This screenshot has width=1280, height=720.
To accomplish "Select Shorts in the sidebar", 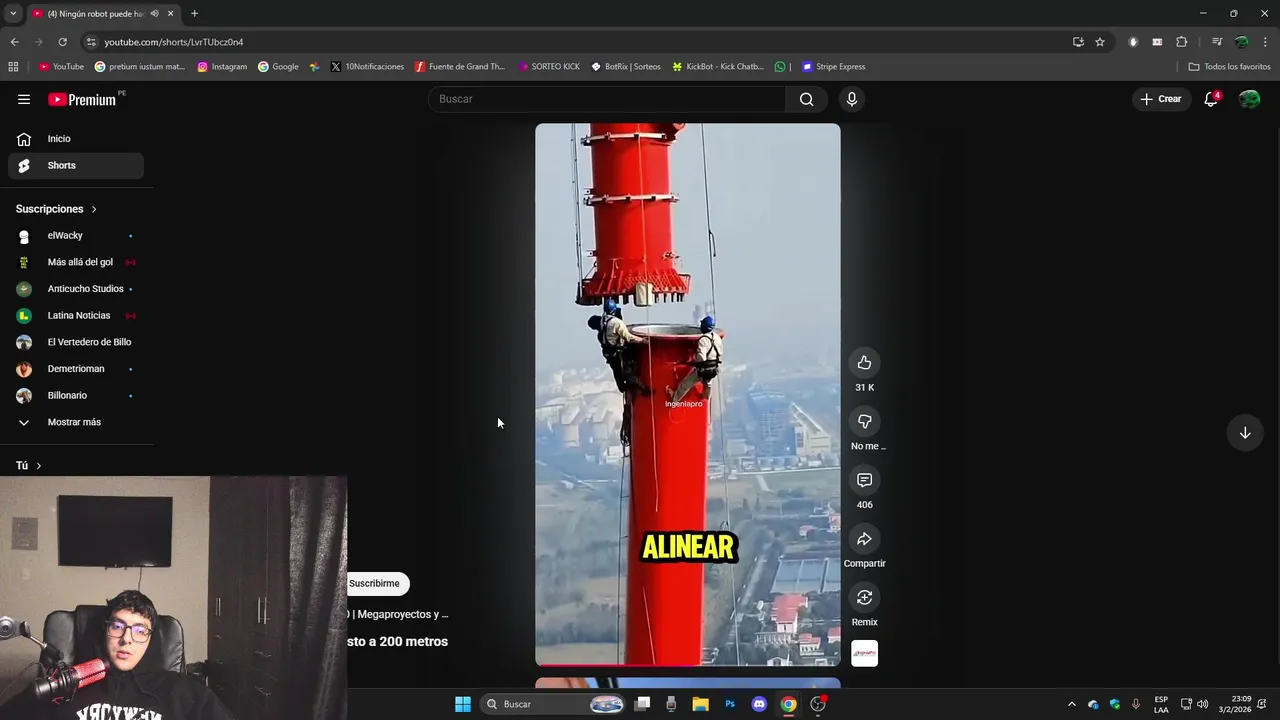I will [x=76, y=166].
